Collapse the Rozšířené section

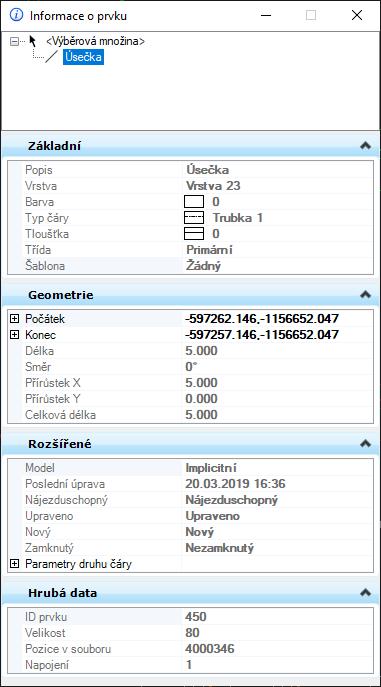(x=365, y=444)
